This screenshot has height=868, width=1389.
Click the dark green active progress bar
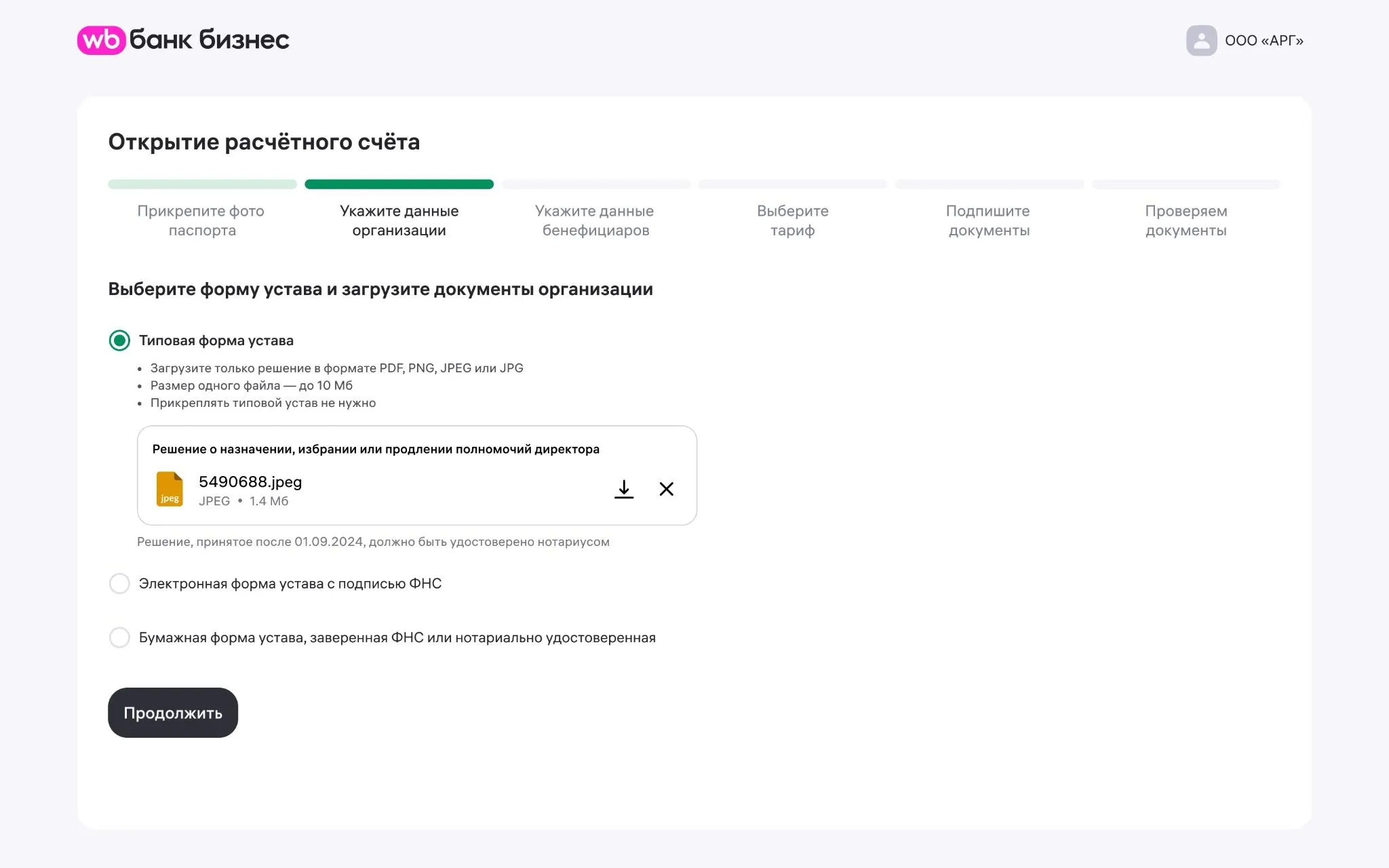coord(399,184)
